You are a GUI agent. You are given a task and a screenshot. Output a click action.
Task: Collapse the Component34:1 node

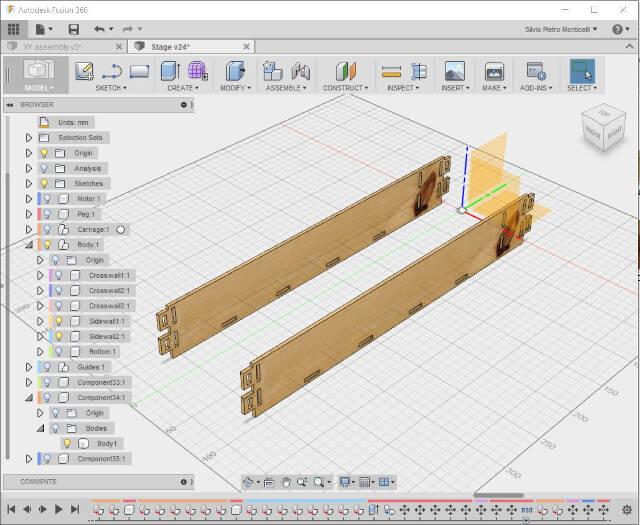[29, 398]
